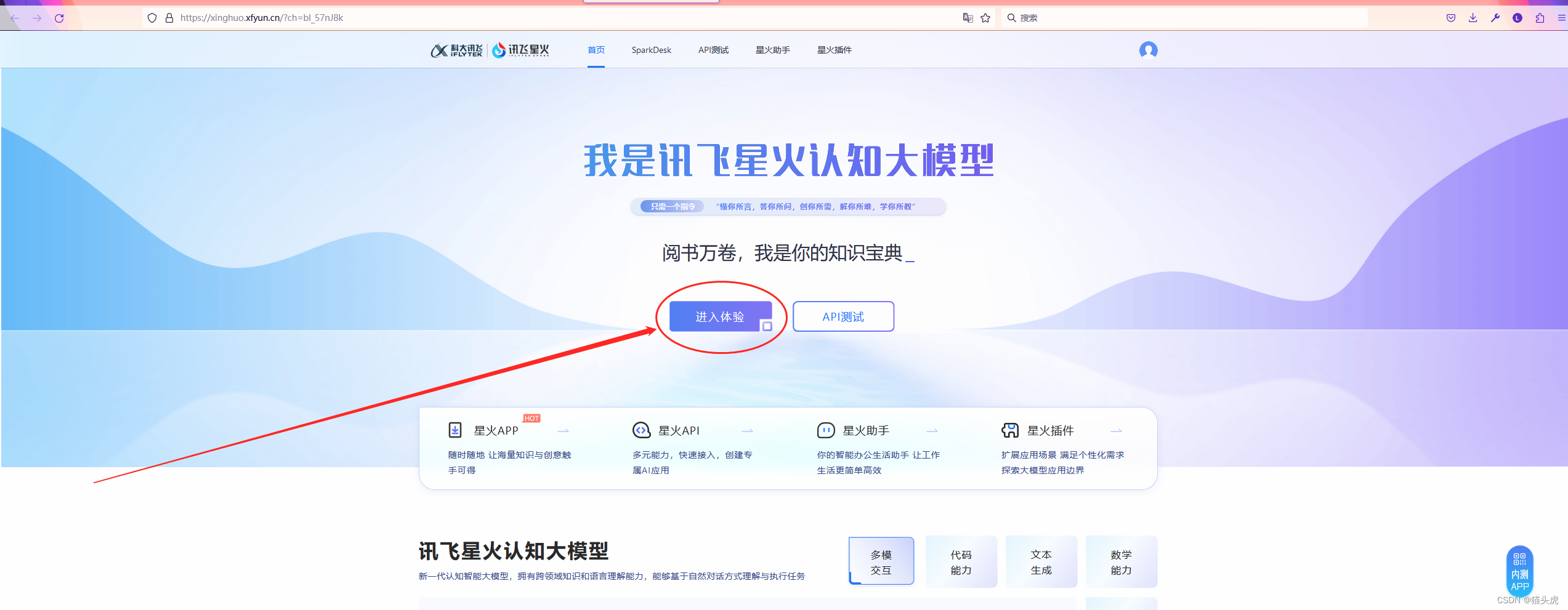The width and height of the screenshot is (1568, 610).
Task: Select the 数学能力 capability tab
Action: [1121, 561]
